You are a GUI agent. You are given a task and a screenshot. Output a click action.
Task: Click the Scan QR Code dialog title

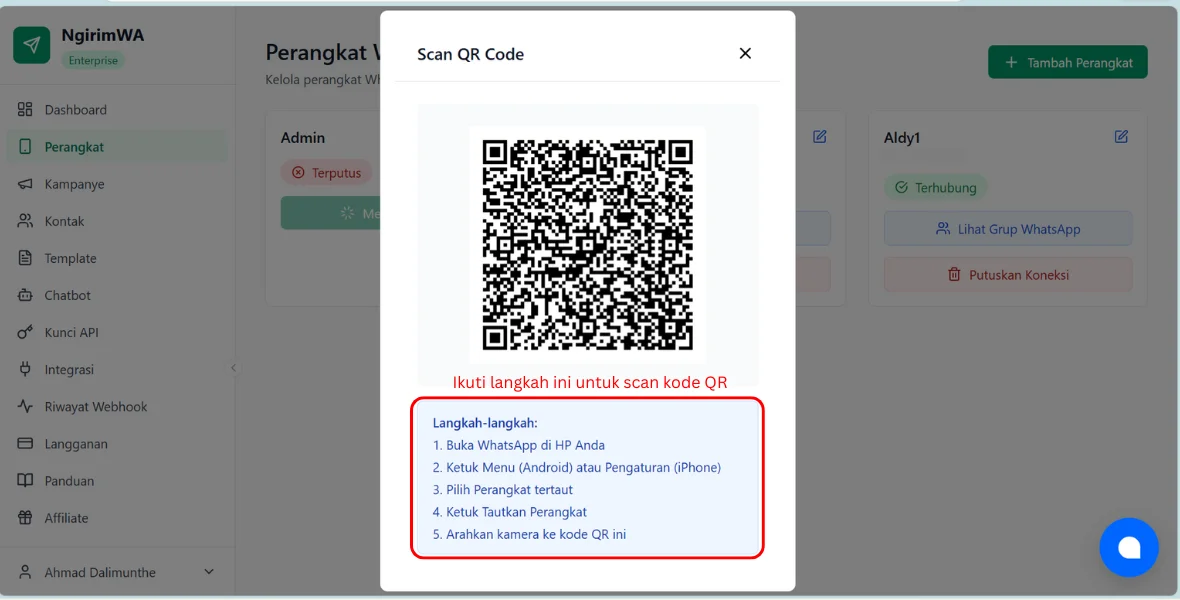pos(470,54)
